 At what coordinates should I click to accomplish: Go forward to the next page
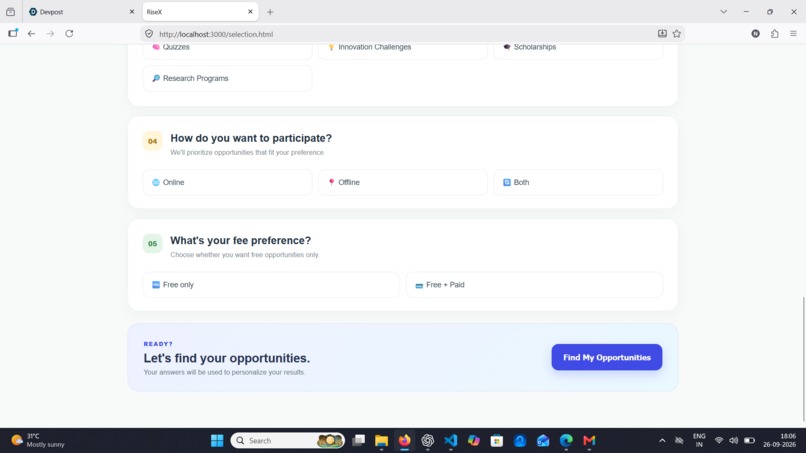pos(50,33)
